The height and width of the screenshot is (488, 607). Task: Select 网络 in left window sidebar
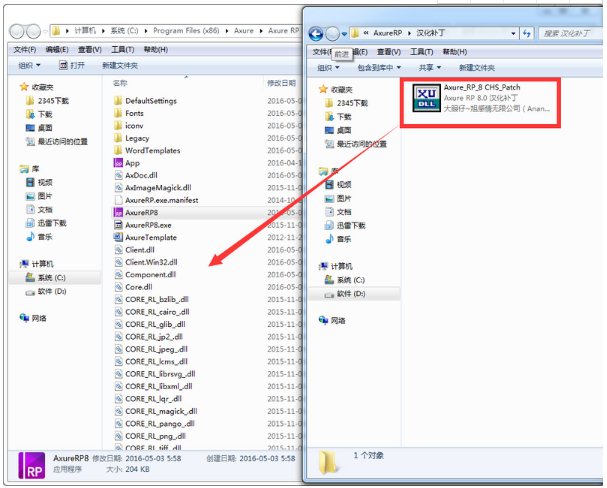pos(33,318)
